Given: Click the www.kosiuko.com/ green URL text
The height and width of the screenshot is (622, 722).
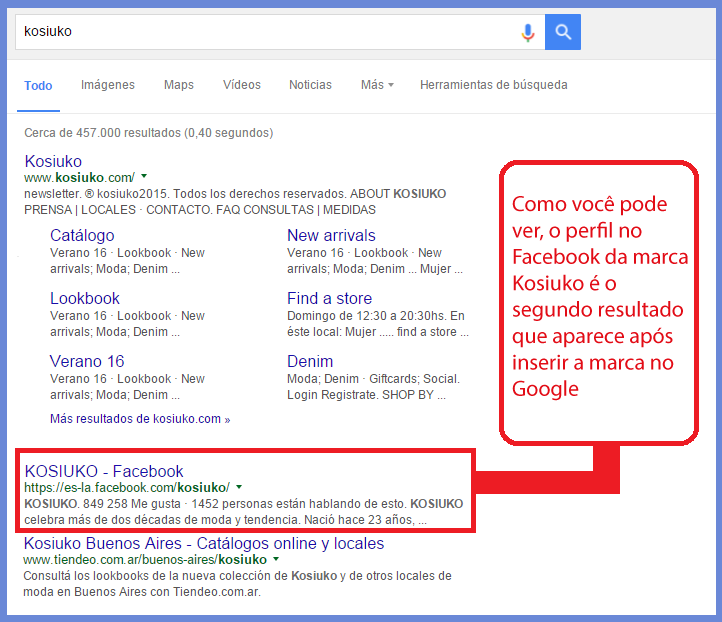Looking at the screenshot, I should (x=79, y=177).
